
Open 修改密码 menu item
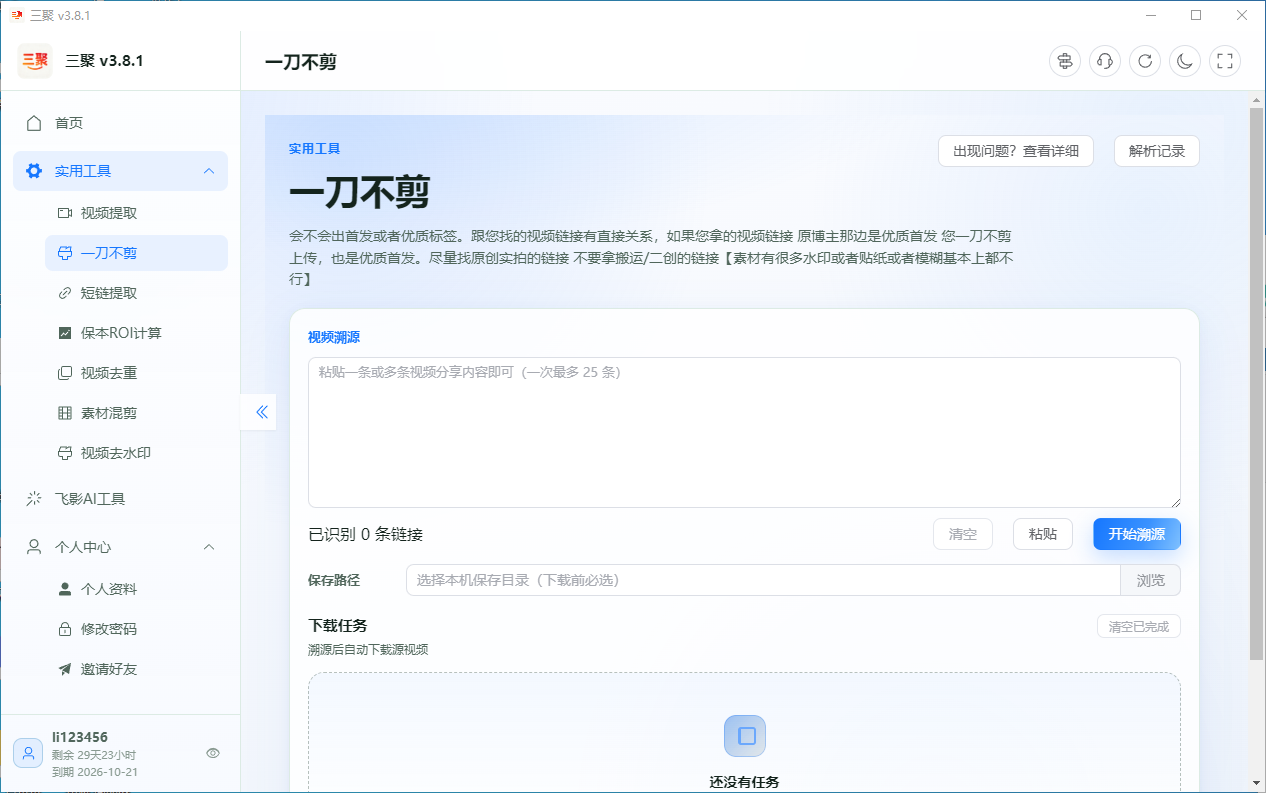[136, 629]
